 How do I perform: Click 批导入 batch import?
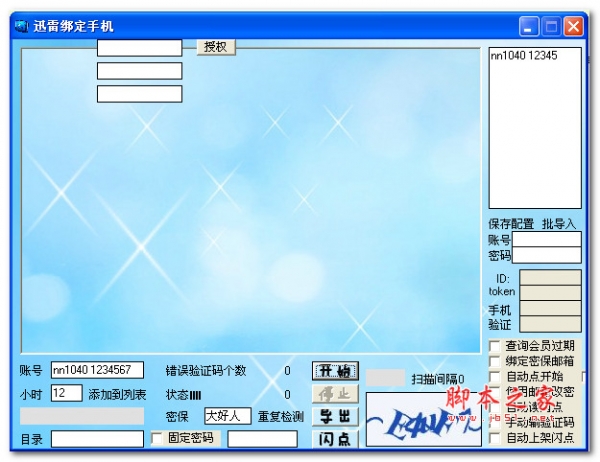(x=559, y=224)
